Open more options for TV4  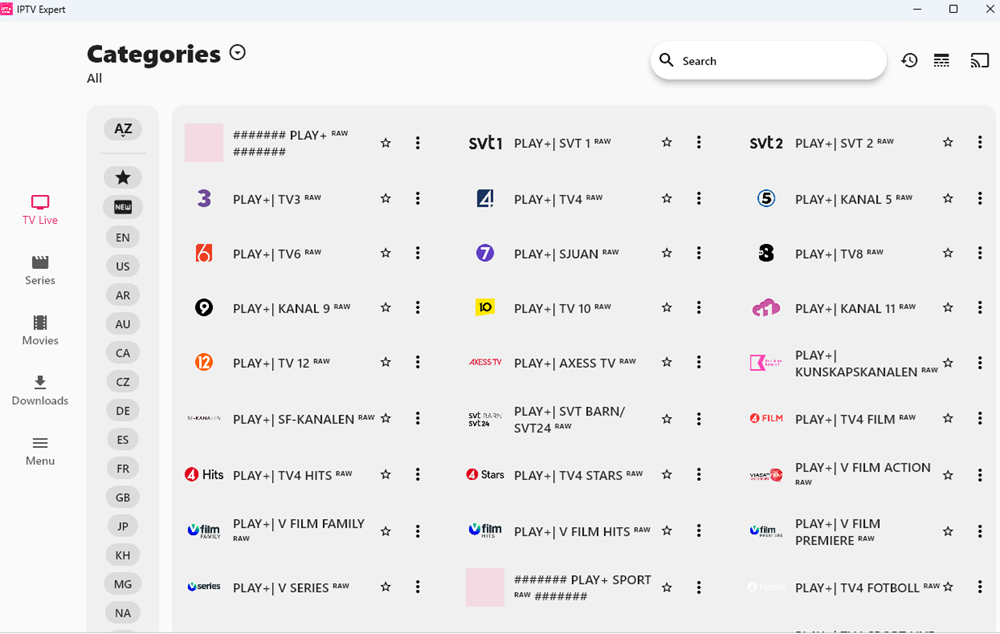[699, 198]
